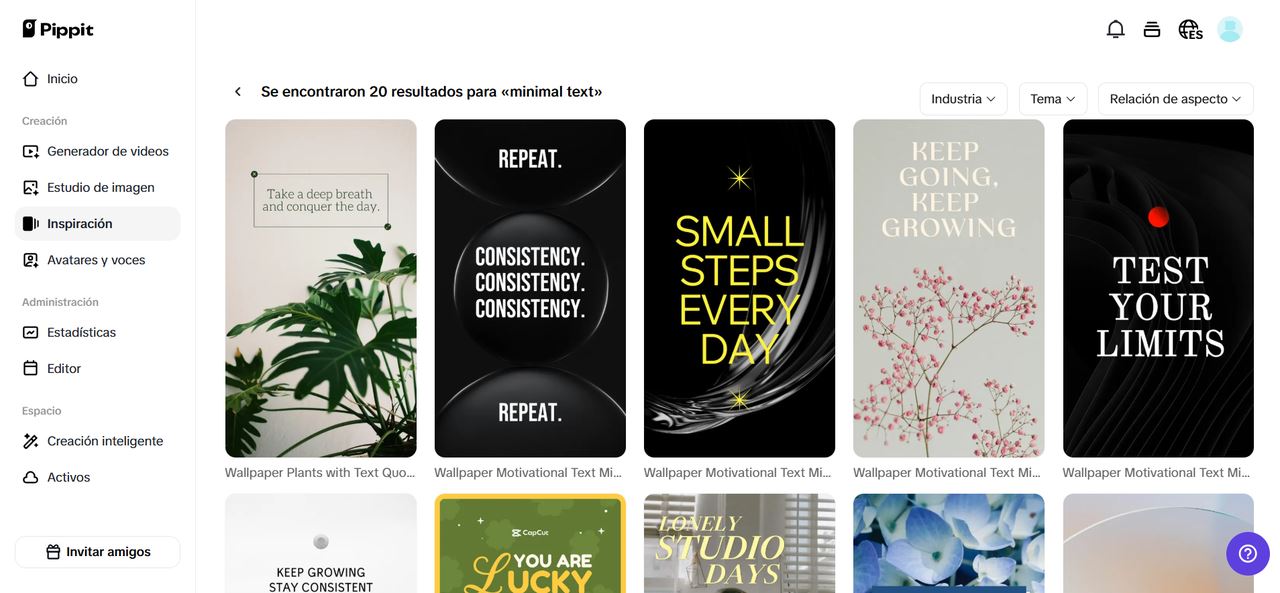
Task: Click the Pippit logo
Action: 58,29
